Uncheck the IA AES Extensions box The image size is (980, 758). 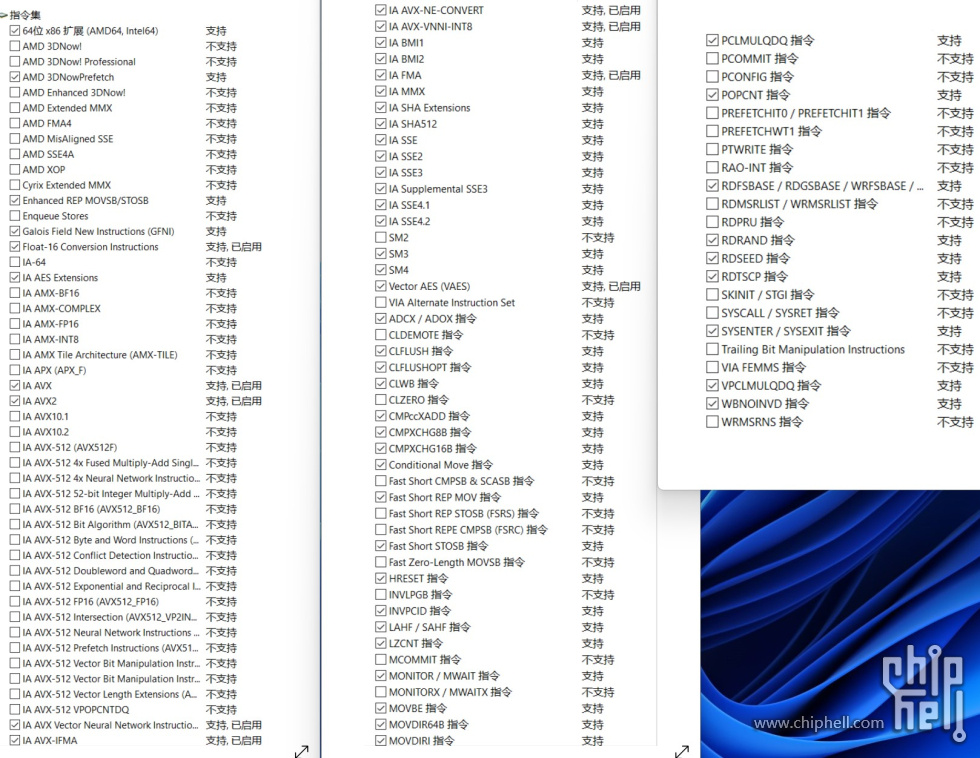[15, 277]
